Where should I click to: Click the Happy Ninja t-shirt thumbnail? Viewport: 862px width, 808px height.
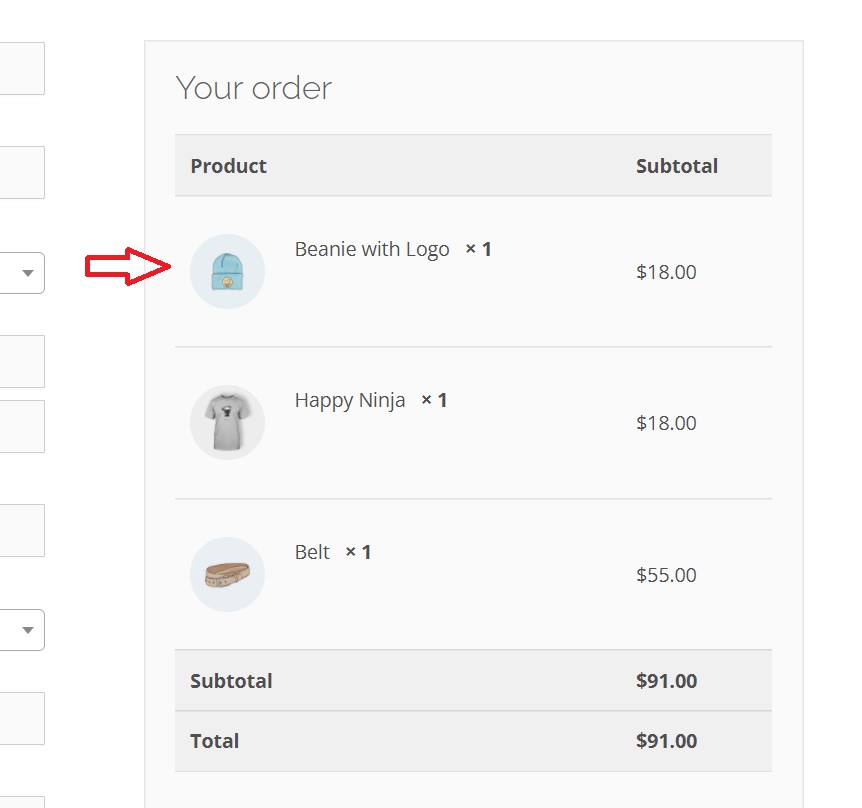point(227,422)
